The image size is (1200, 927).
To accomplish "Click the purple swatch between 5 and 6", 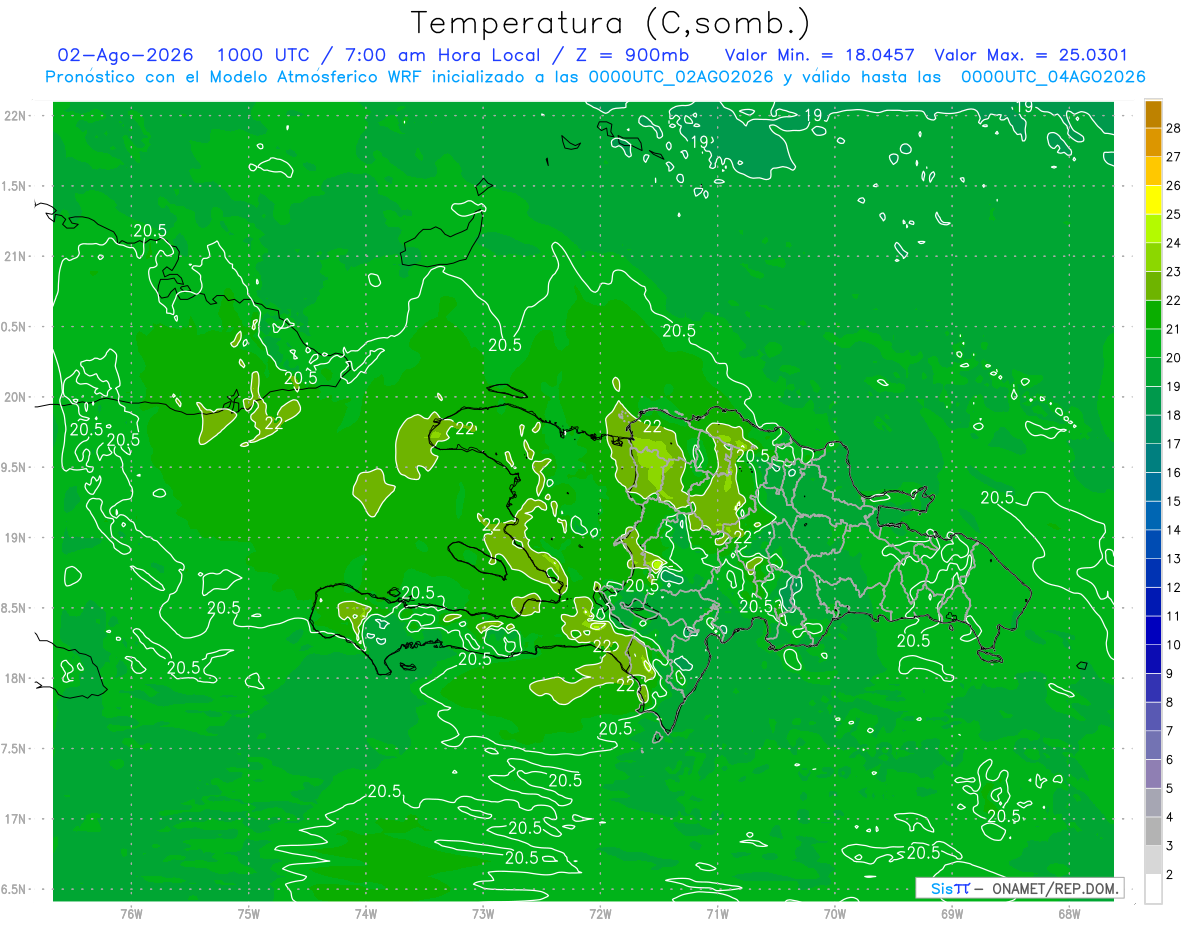I will click(1153, 775).
